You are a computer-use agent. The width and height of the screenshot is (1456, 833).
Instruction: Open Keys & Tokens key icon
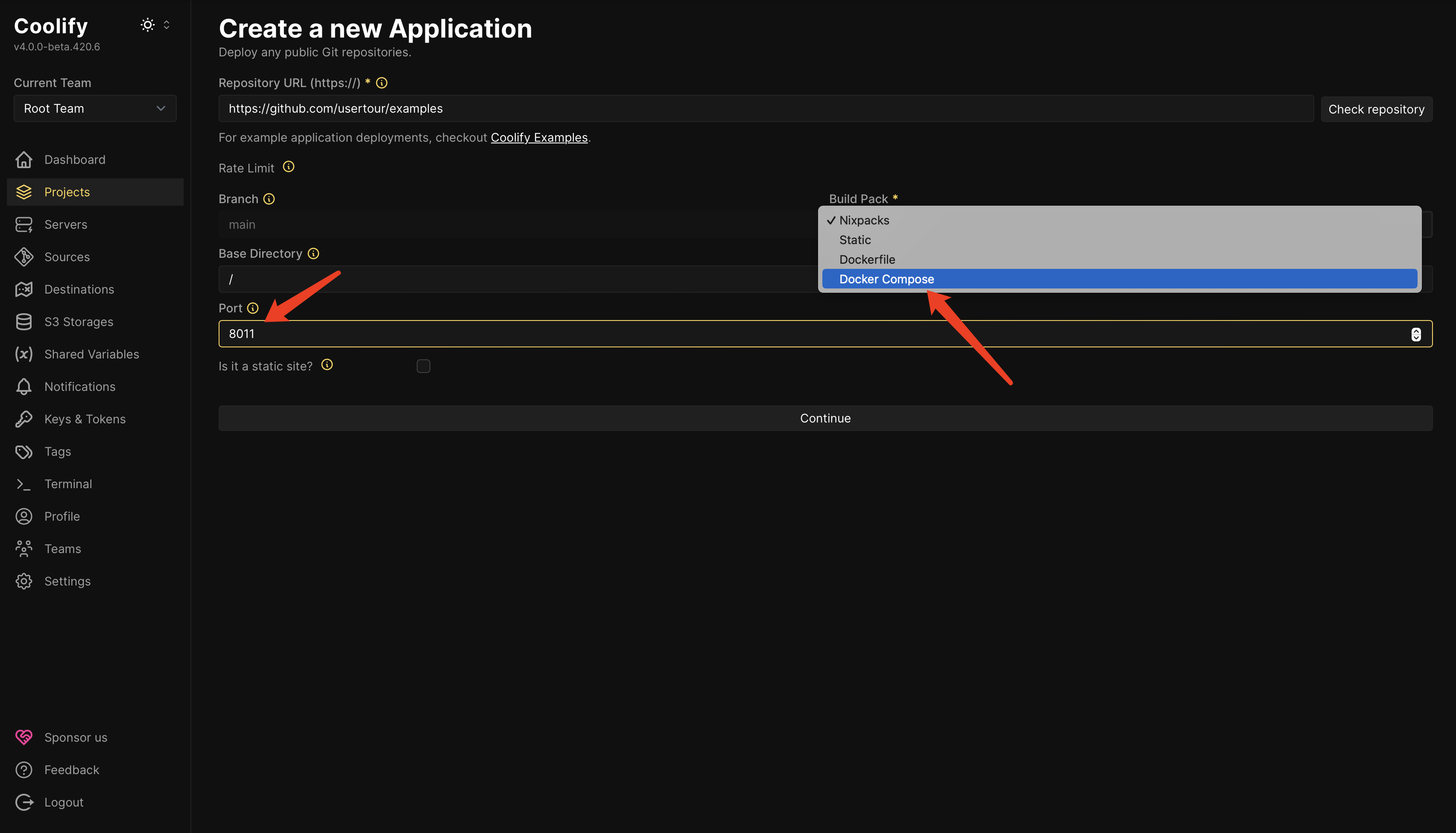[x=23, y=419]
